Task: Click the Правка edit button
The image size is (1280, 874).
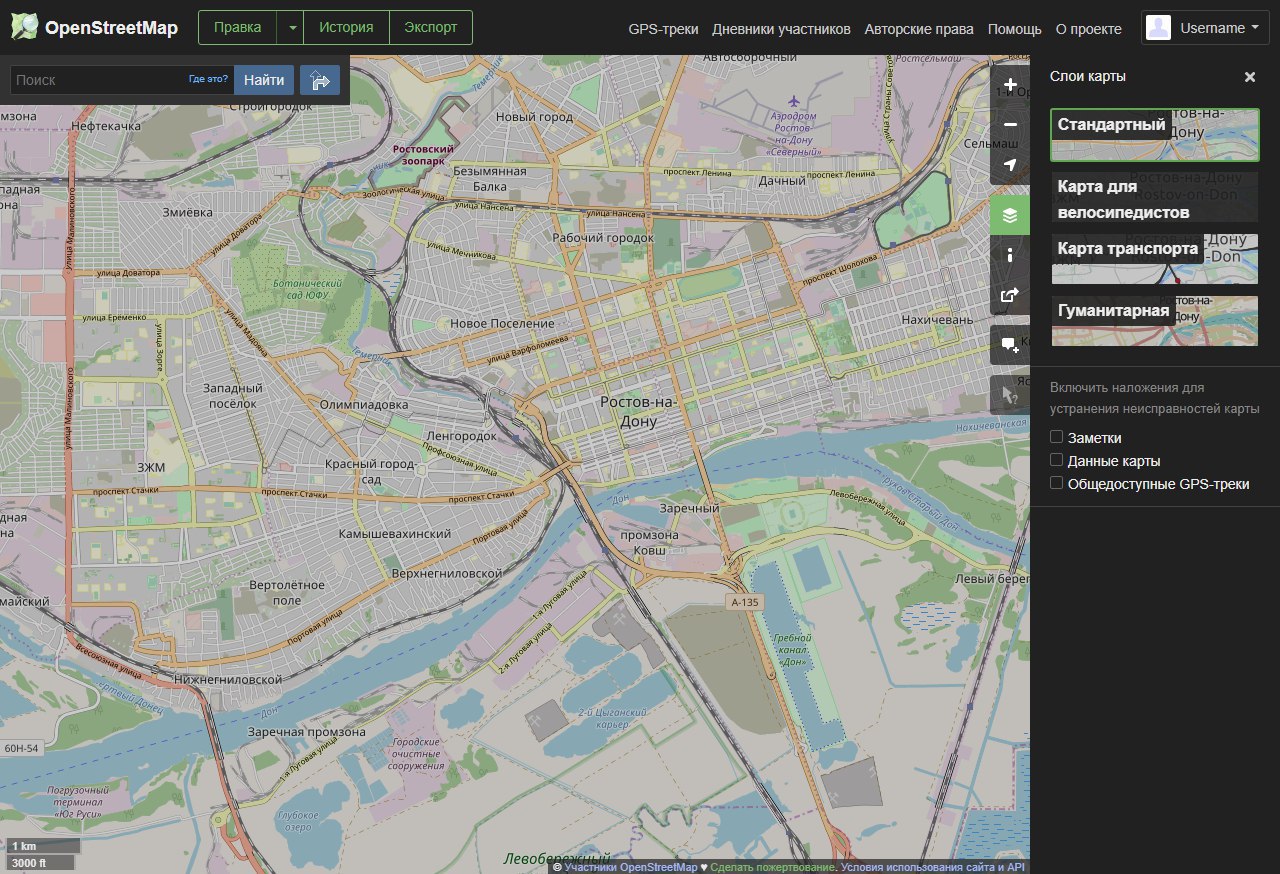Action: pyautogui.click(x=238, y=28)
